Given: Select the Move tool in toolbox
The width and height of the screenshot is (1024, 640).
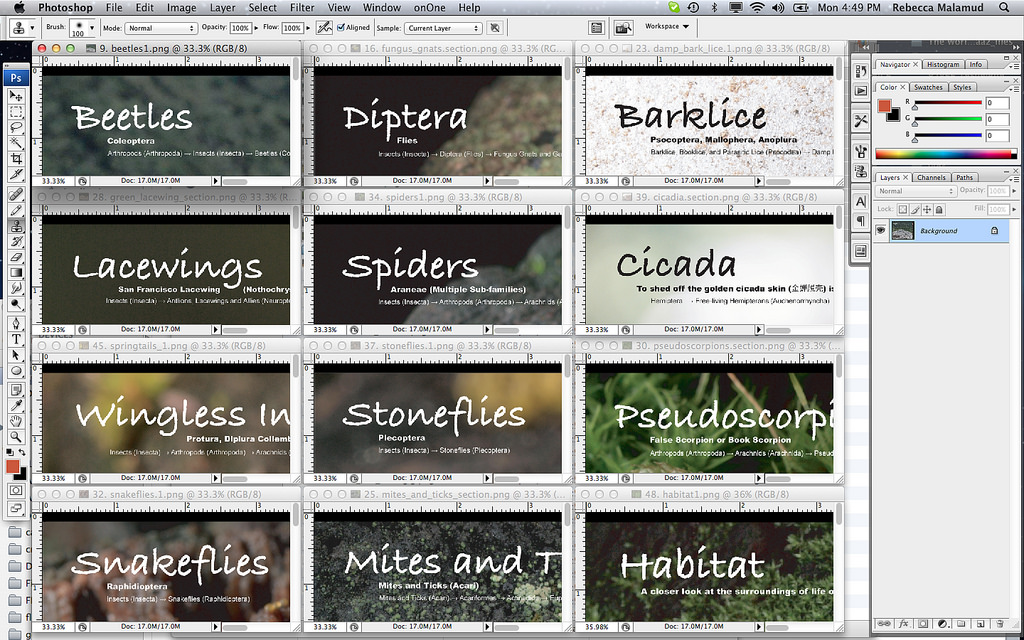Looking at the screenshot, I should coord(16,96).
